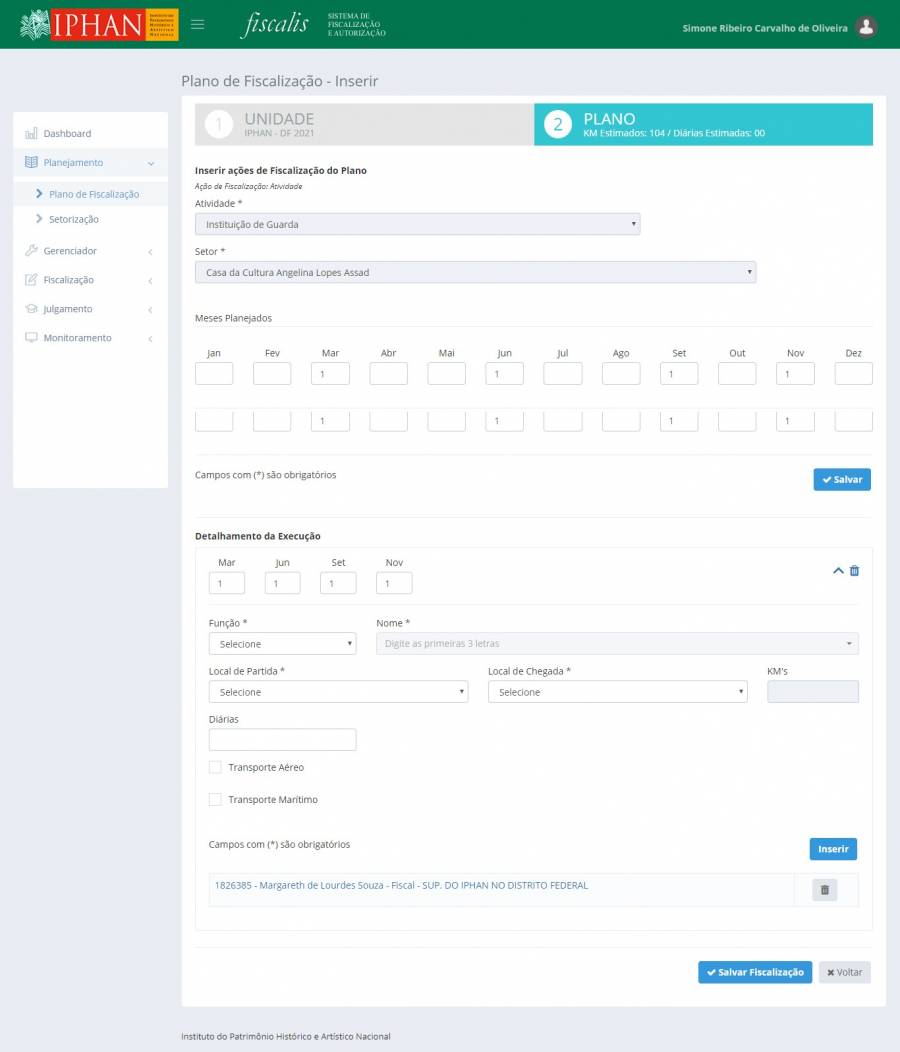Remove Margareth de Lourdes Souza entry
The width and height of the screenshot is (900, 1052).
pyautogui.click(x=824, y=889)
